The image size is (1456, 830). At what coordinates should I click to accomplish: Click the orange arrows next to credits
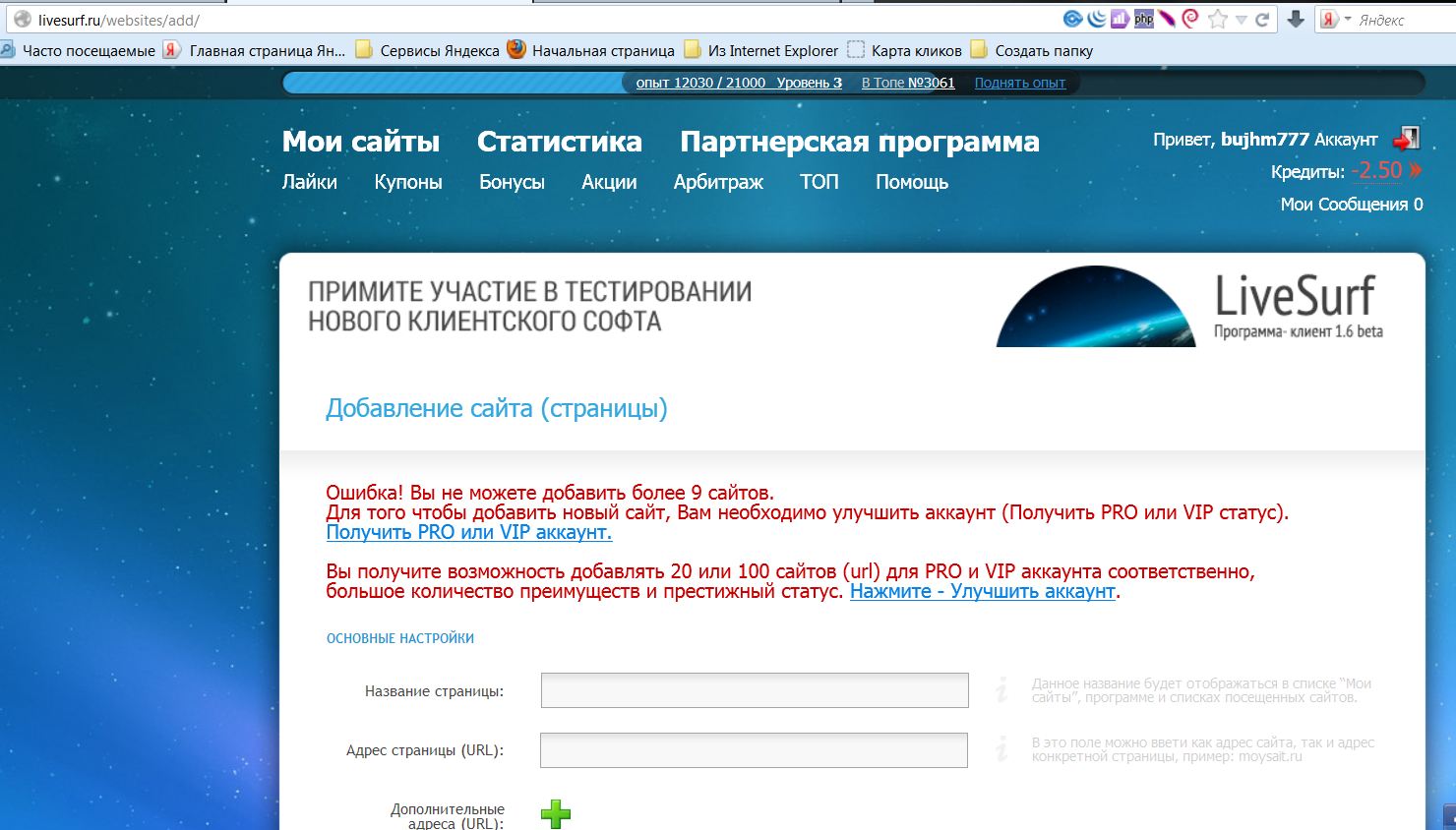(x=1416, y=170)
